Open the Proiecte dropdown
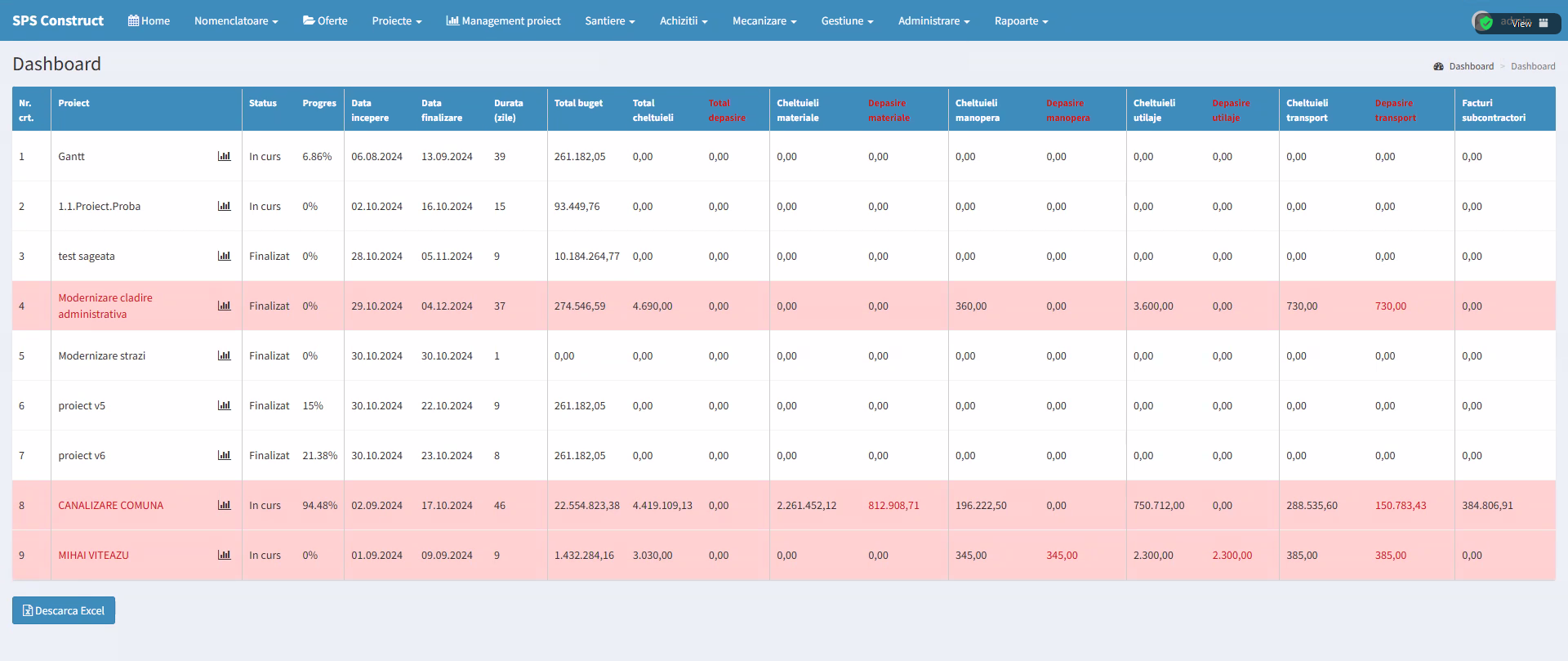Viewport: 1568px width, 661px height. [396, 20]
